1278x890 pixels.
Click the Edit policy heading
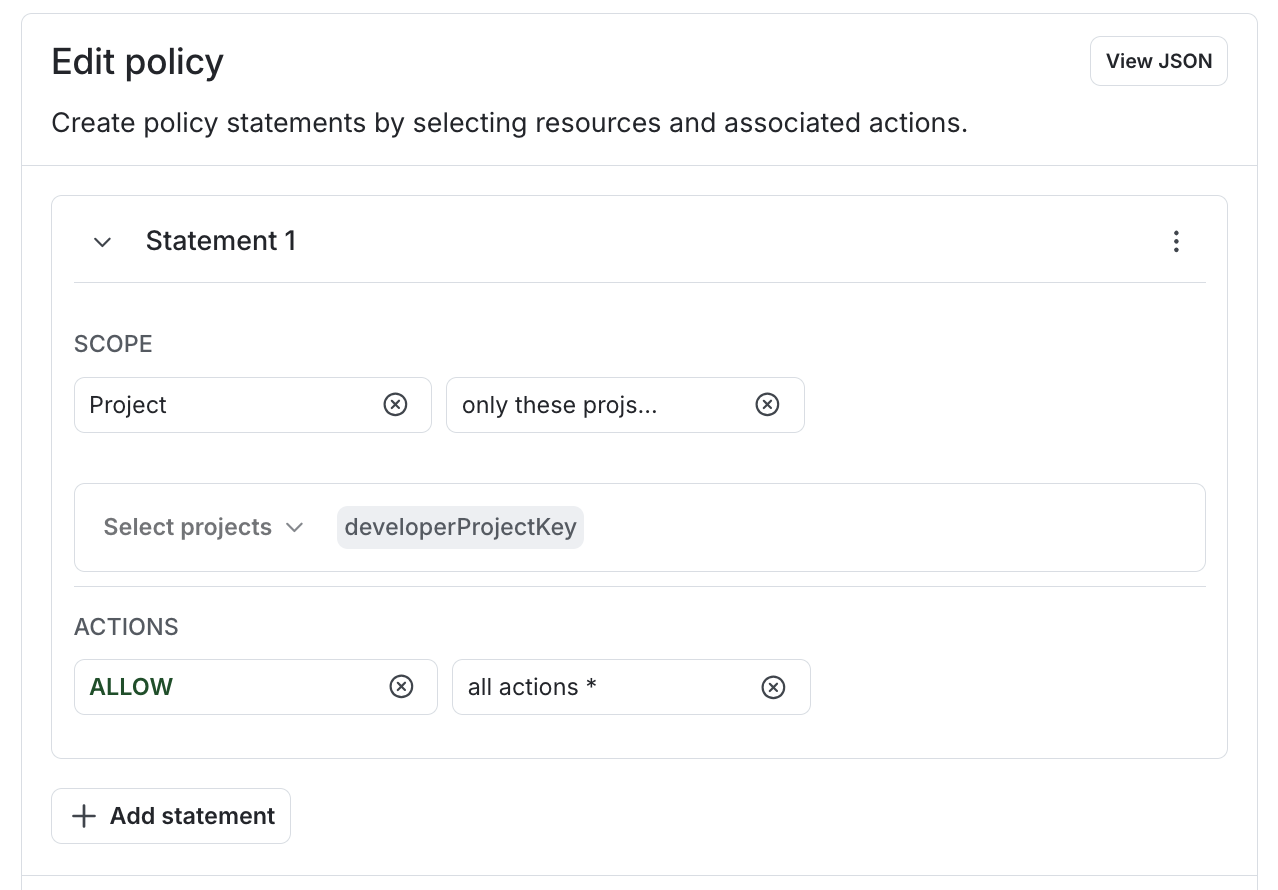pos(137,62)
